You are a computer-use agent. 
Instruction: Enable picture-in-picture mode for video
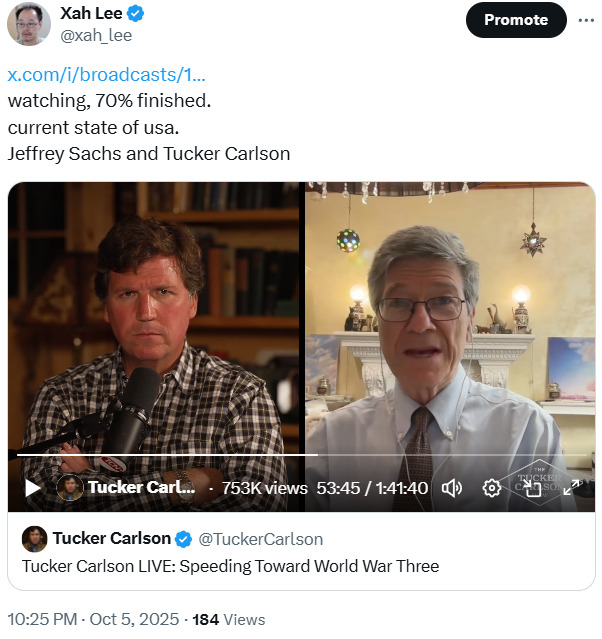pyautogui.click(x=532, y=488)
